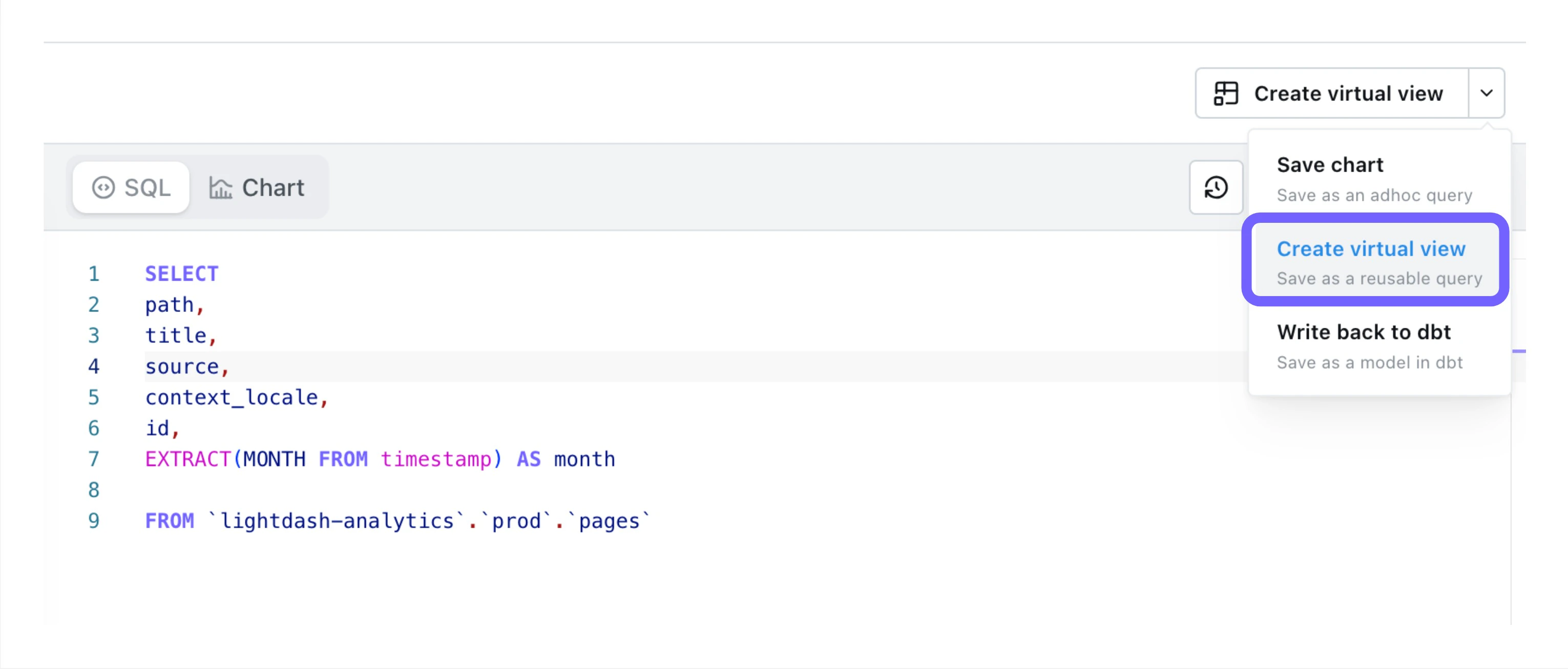Switch to the SQL tab
This screenshot has height=669, width=1568.
pos(131,187)
